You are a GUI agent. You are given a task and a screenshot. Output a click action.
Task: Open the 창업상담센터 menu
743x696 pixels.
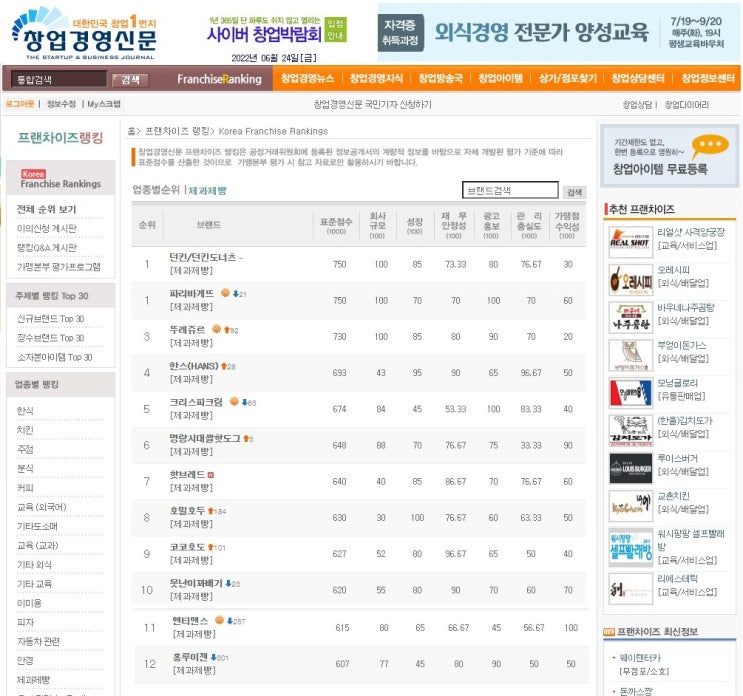coord(638,79)
